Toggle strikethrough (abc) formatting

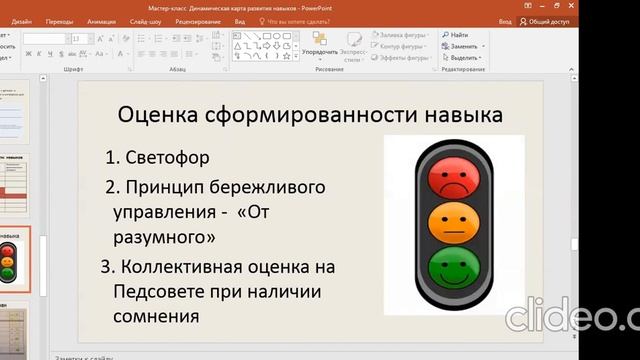72,54
